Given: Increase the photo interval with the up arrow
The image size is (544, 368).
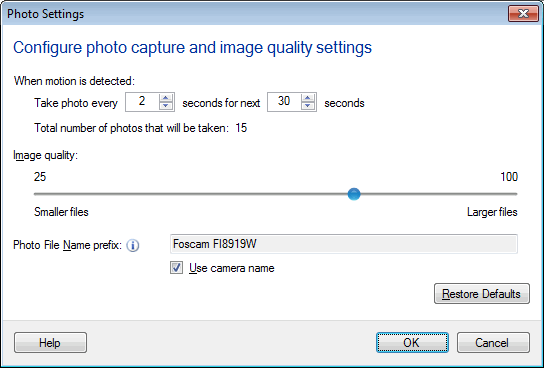Looking at the screenshot, I should coord(166,98).
